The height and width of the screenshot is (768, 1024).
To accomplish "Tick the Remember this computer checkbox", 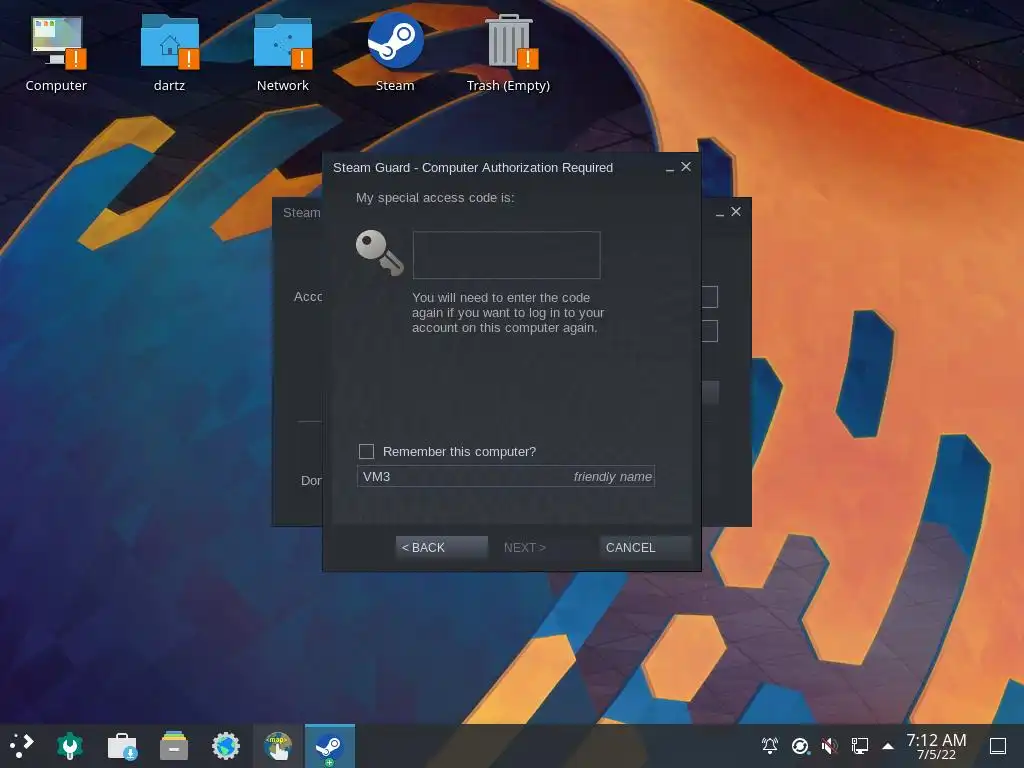I will coord(366,451).
